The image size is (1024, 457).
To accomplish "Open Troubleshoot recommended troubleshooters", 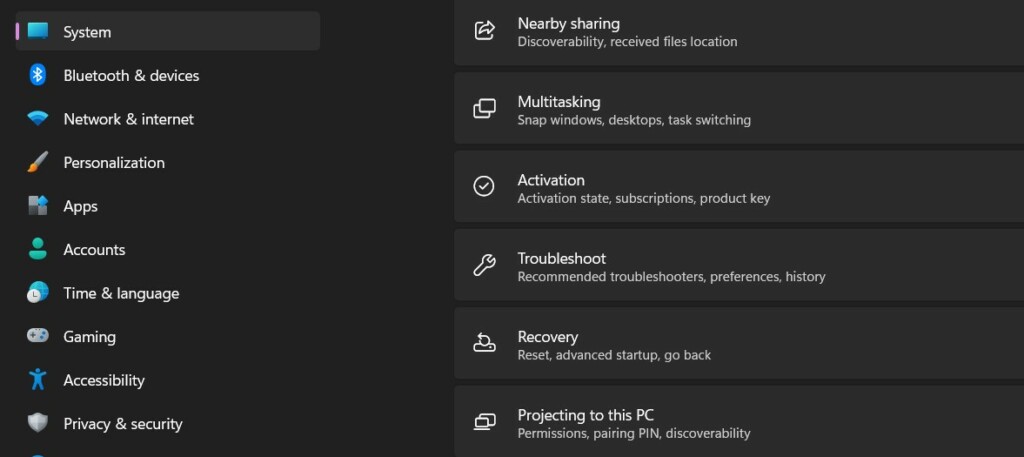I will pyautogui.click(x=738, y=266).
